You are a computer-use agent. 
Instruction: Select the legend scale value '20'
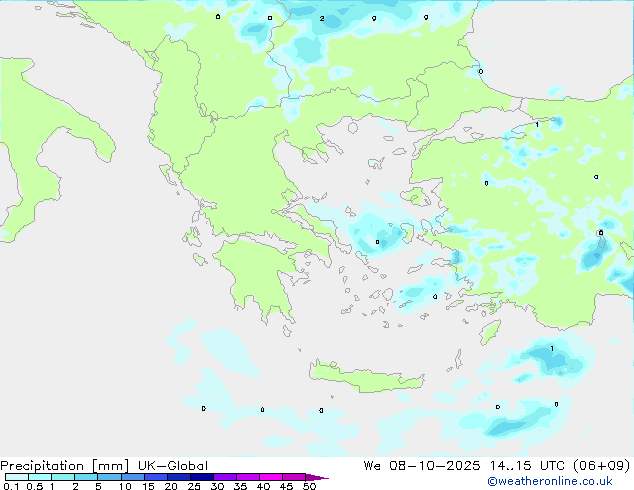click(171, 486)
